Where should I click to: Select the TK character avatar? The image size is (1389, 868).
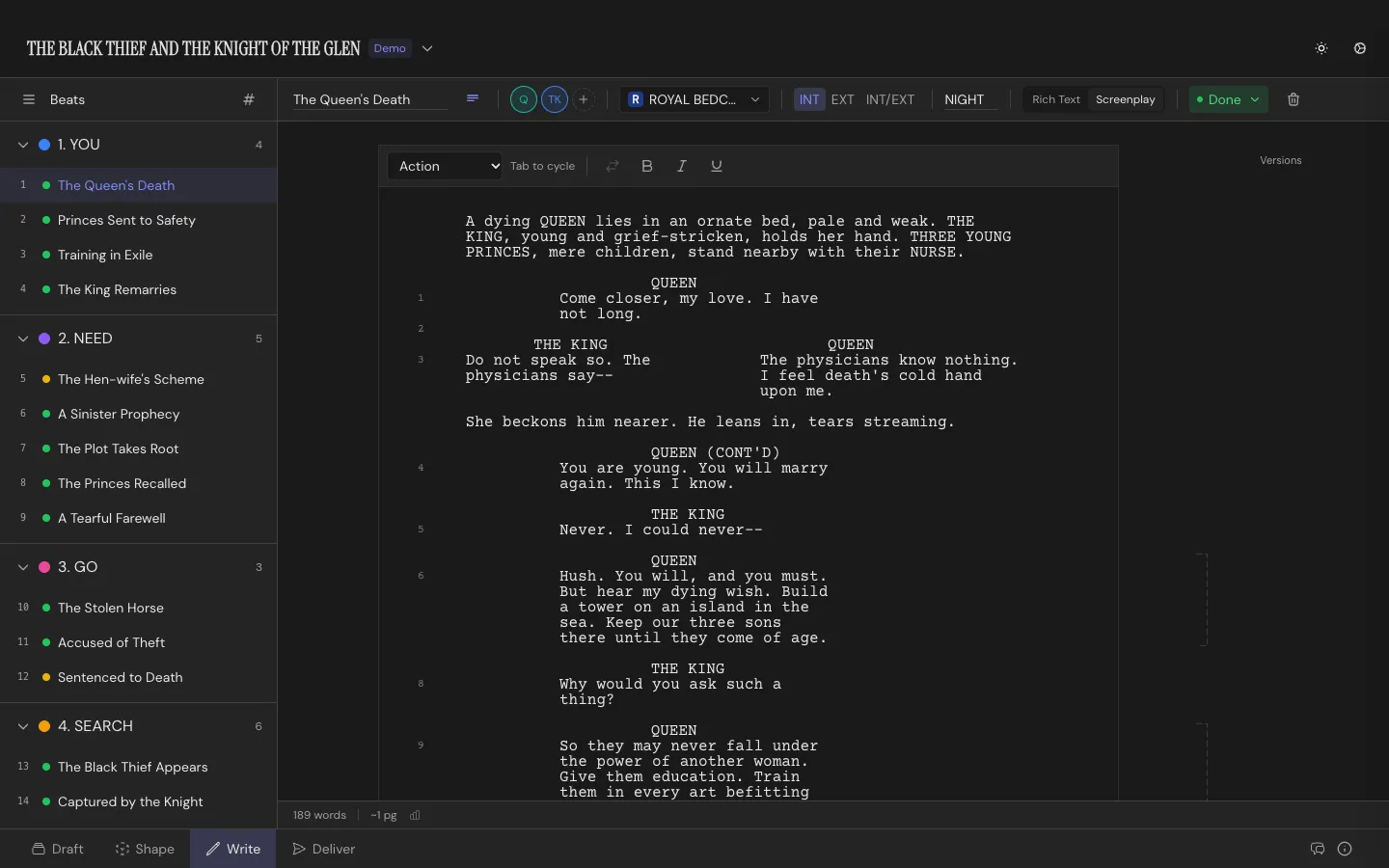tap(555, 99)
